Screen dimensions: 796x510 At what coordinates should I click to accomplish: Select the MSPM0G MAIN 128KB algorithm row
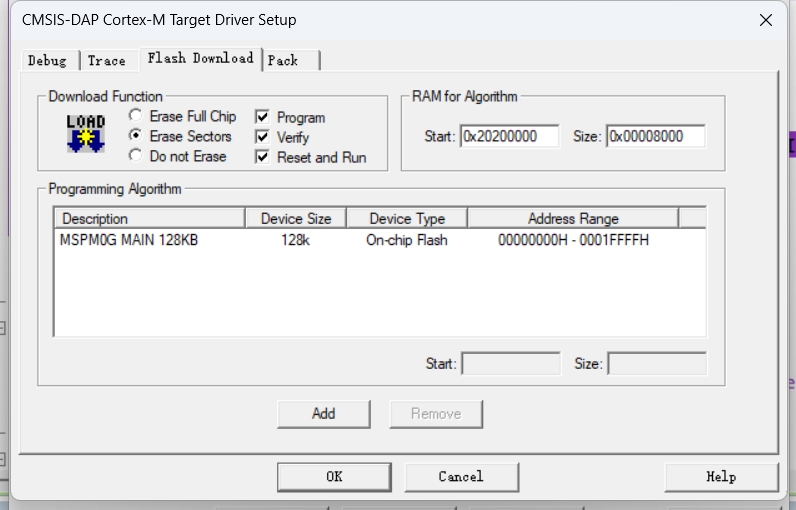point(130,240)
